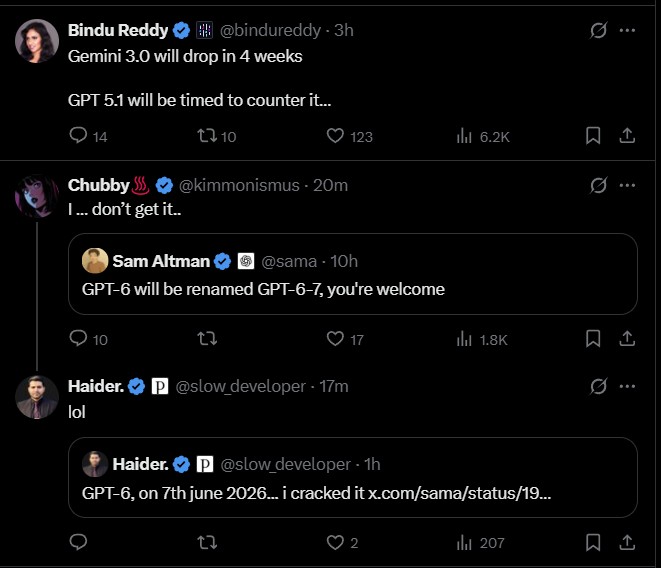Like Chubby's tweet with 17 likes
Screen dimensions: 661x568
click(x=335, y=339)
